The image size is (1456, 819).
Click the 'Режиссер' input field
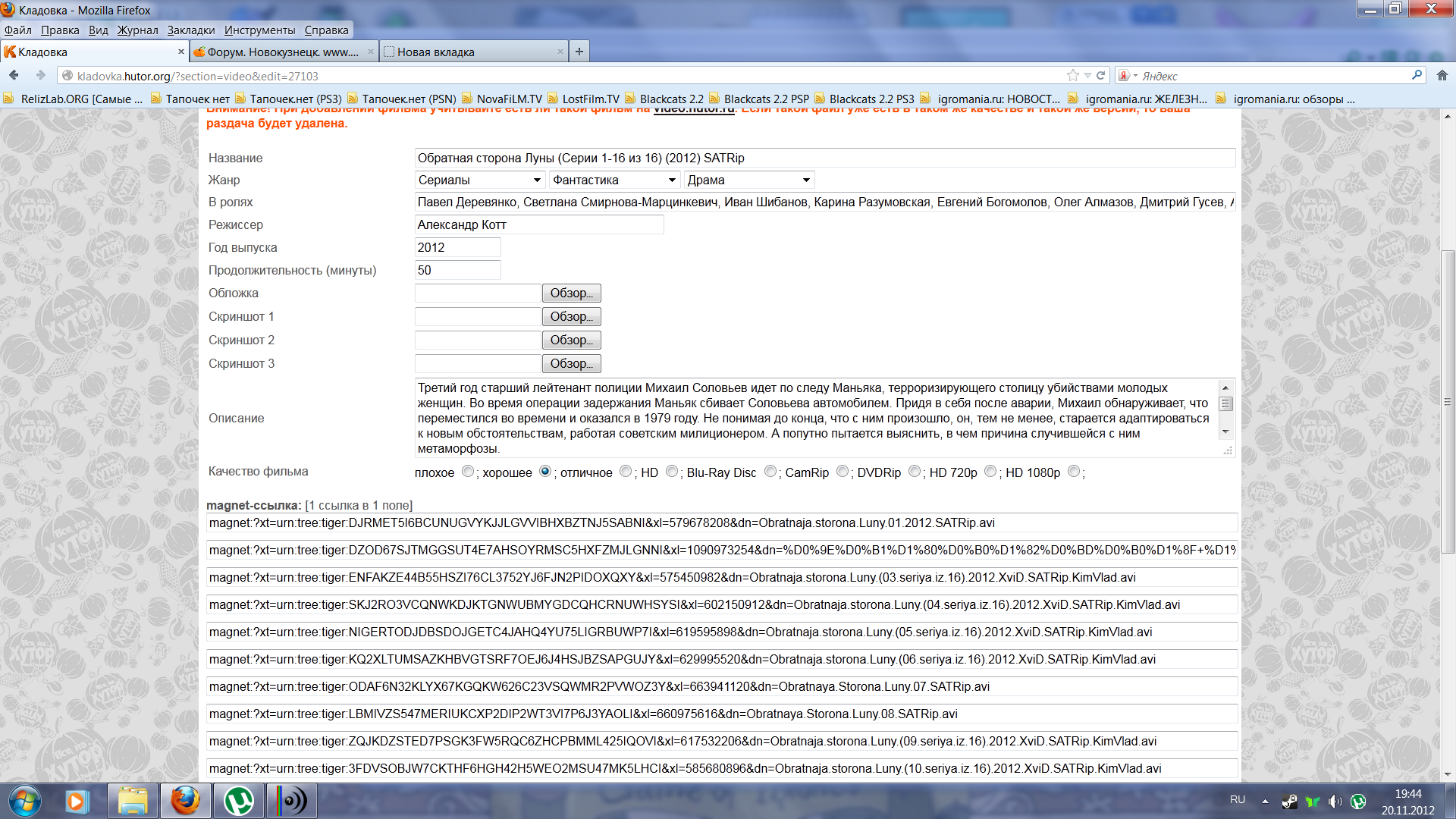(x=538, y=225)
